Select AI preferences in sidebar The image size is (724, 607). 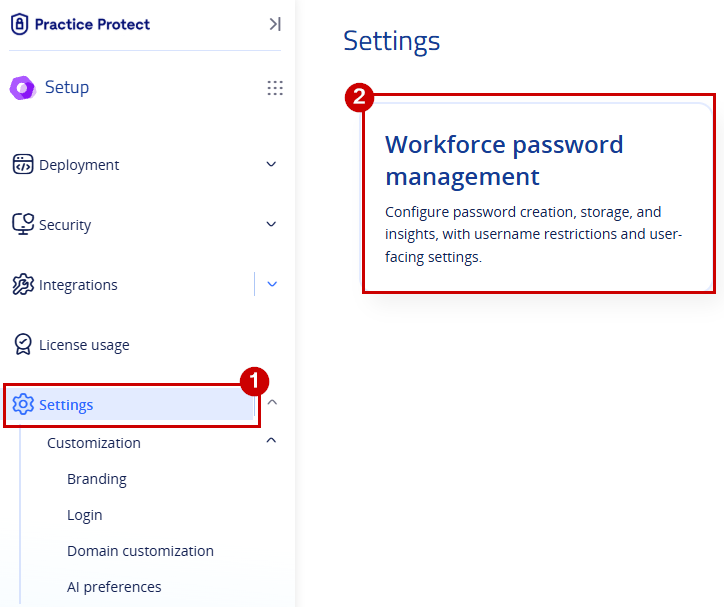114,587
